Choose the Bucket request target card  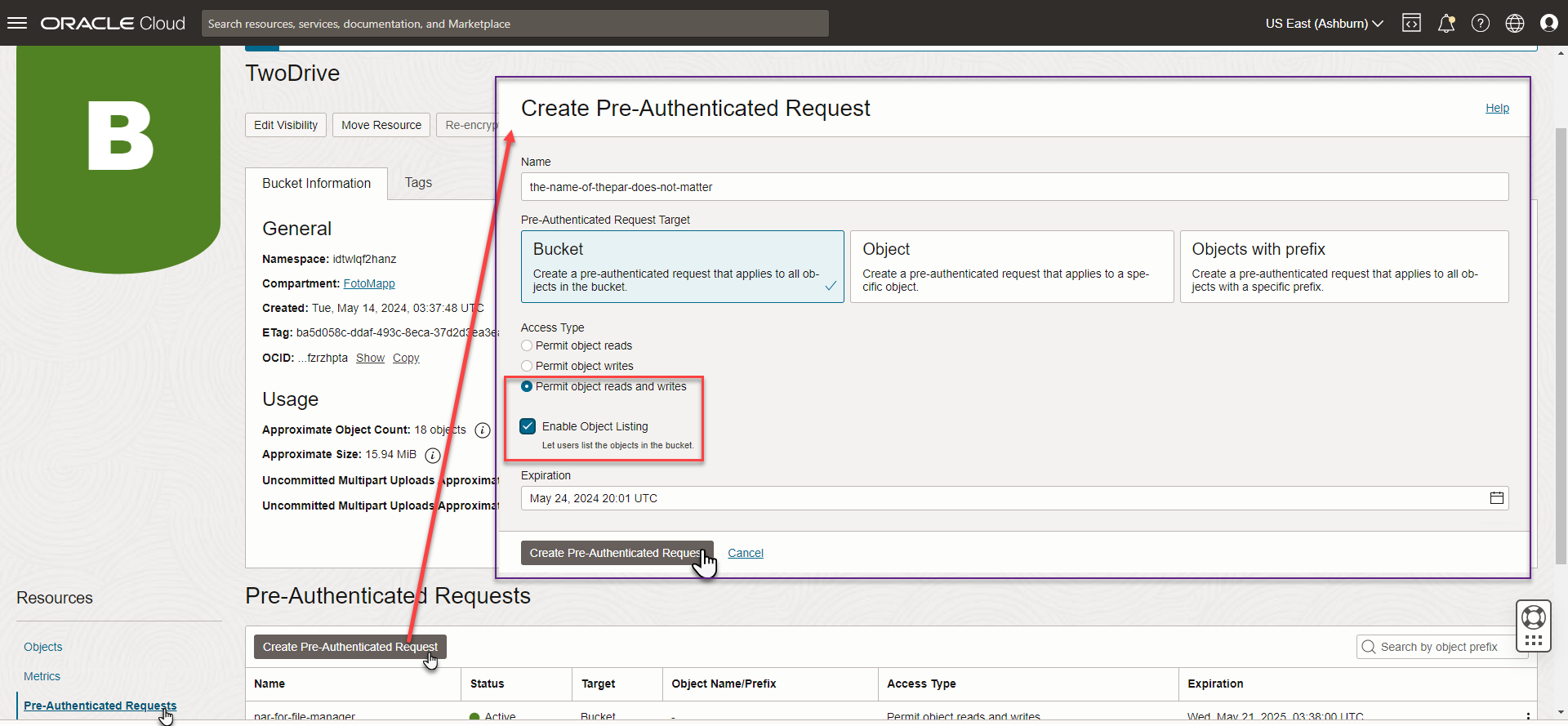point(683,267)
